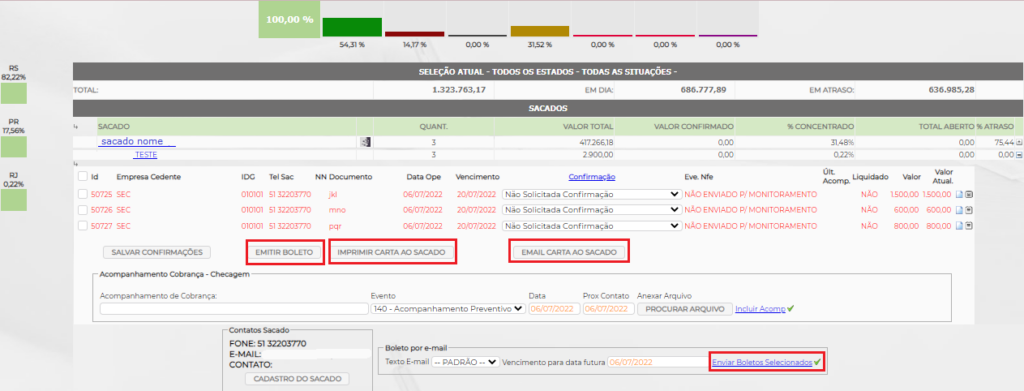1024x391 pixels.
Task: Click the 75,44 atraso value
Action: 1003,142
